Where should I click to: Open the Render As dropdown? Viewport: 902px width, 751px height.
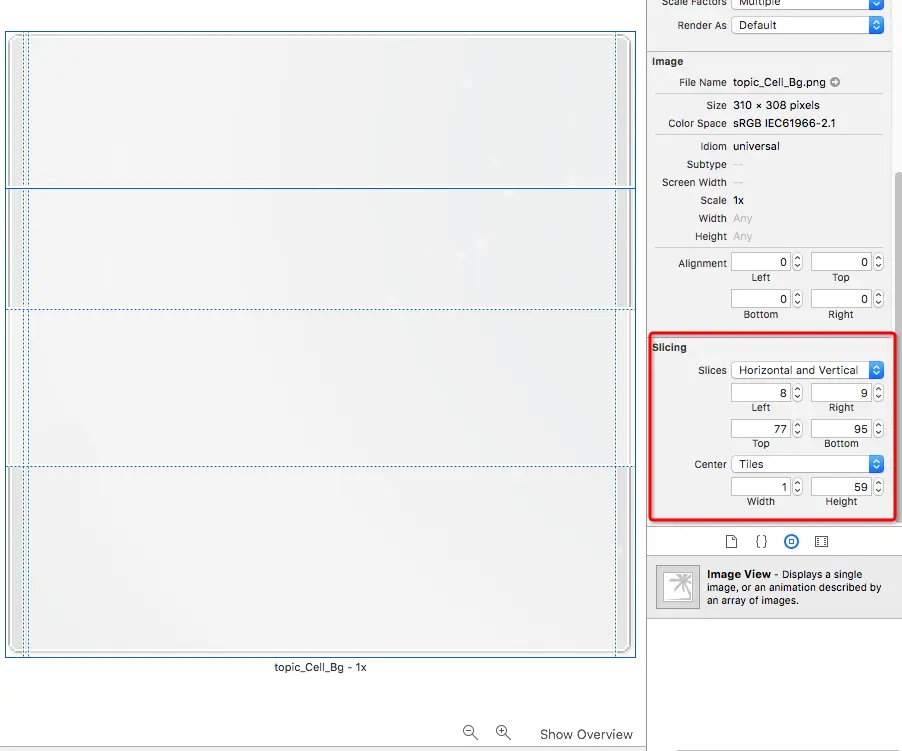coord(807,25)
